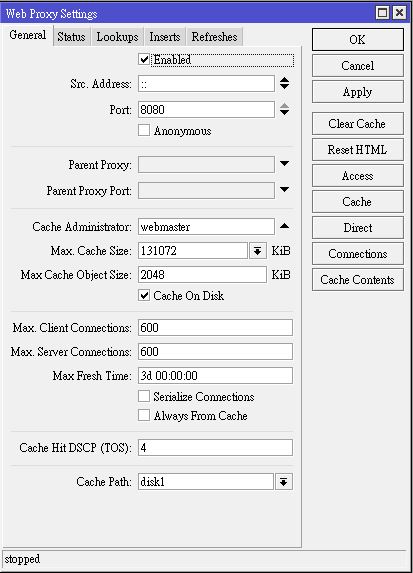This screenshot has height=573, width=413.
Task: Toggle the Enabled checkbox
Action: pos(144,60)
